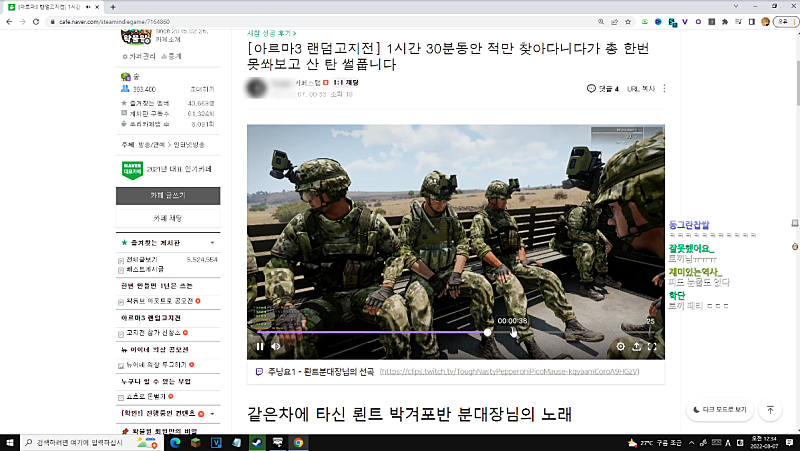The height and width of the screenshot is (451, 800).
Task: Click the category link above the post title
Action: [271, 33]
